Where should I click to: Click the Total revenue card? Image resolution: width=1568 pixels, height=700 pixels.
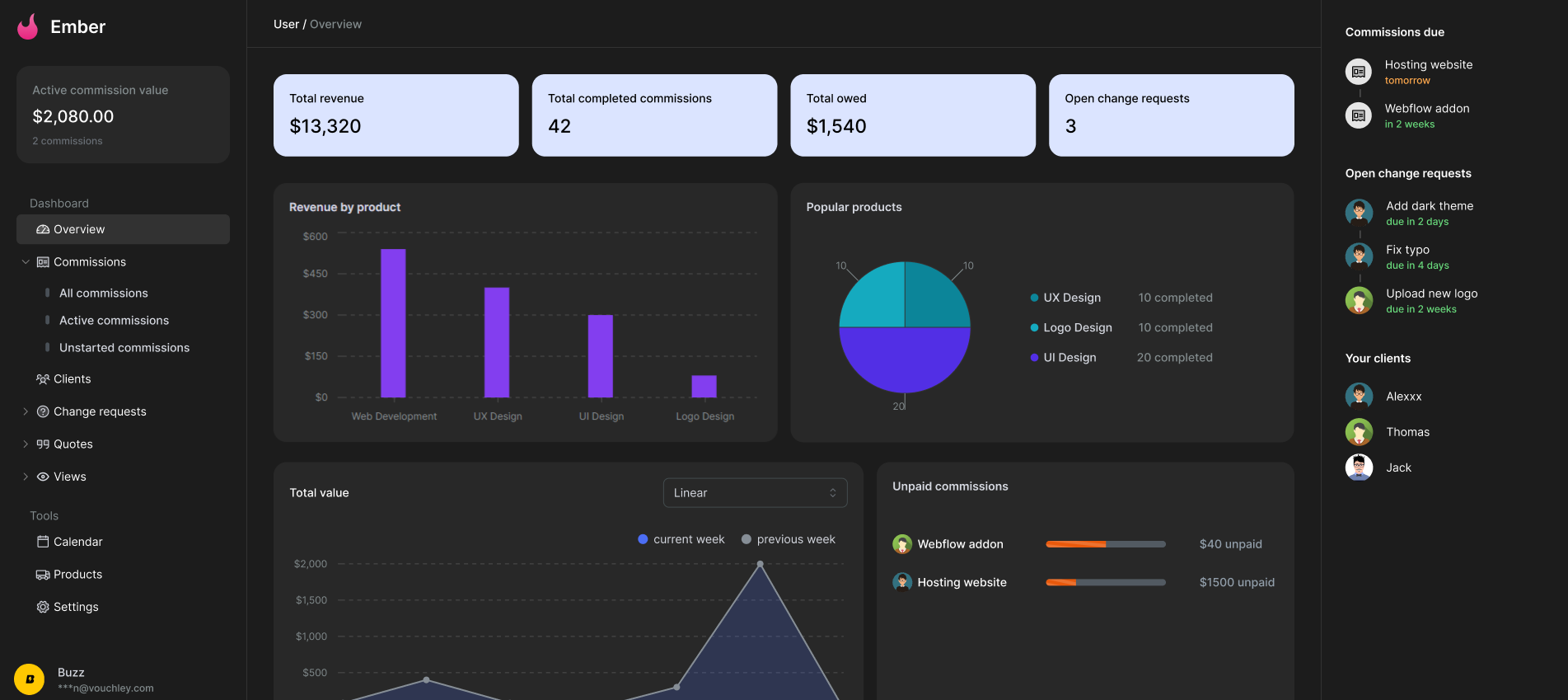coord(396,115)
